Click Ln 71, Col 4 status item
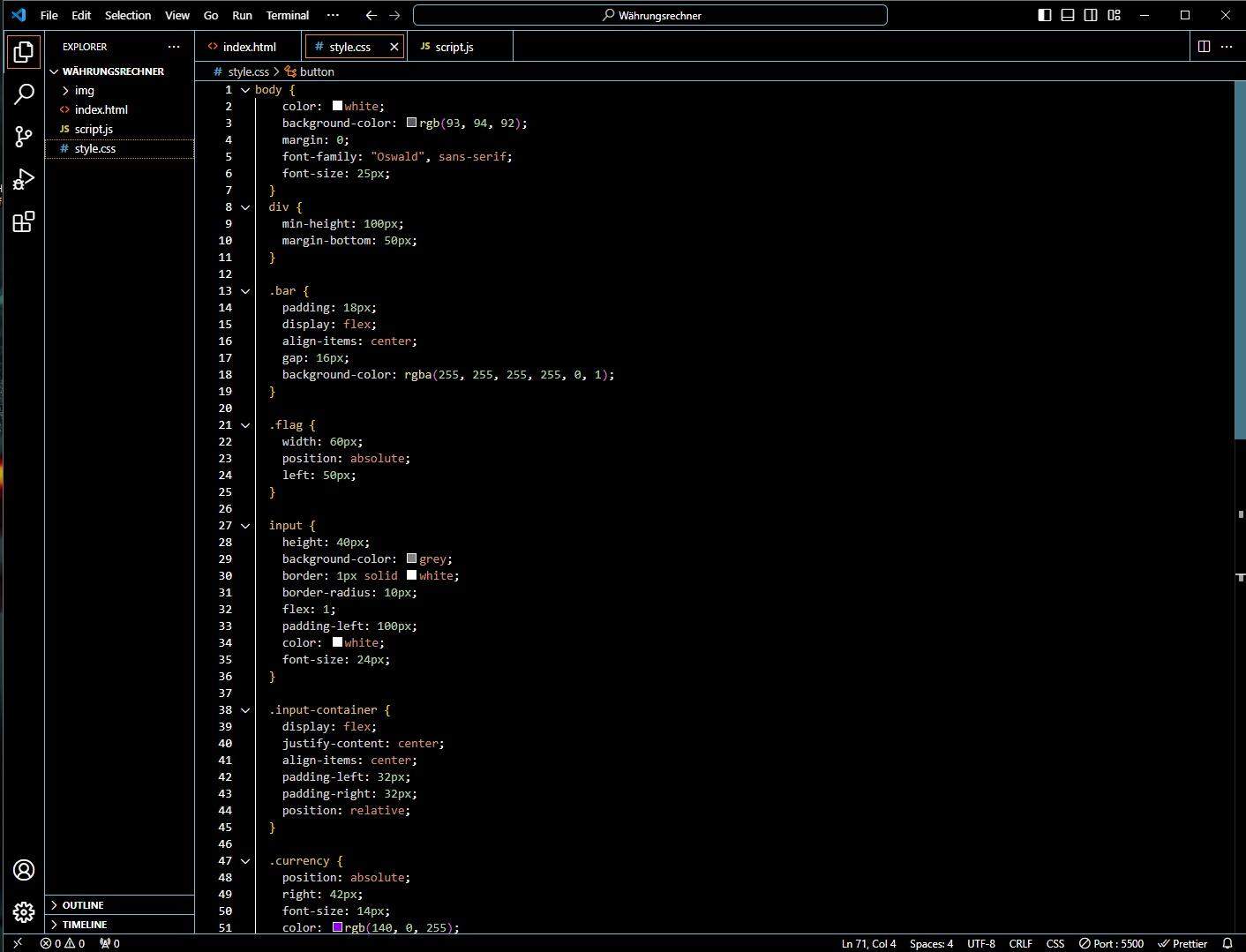 (x=869, y=943)
